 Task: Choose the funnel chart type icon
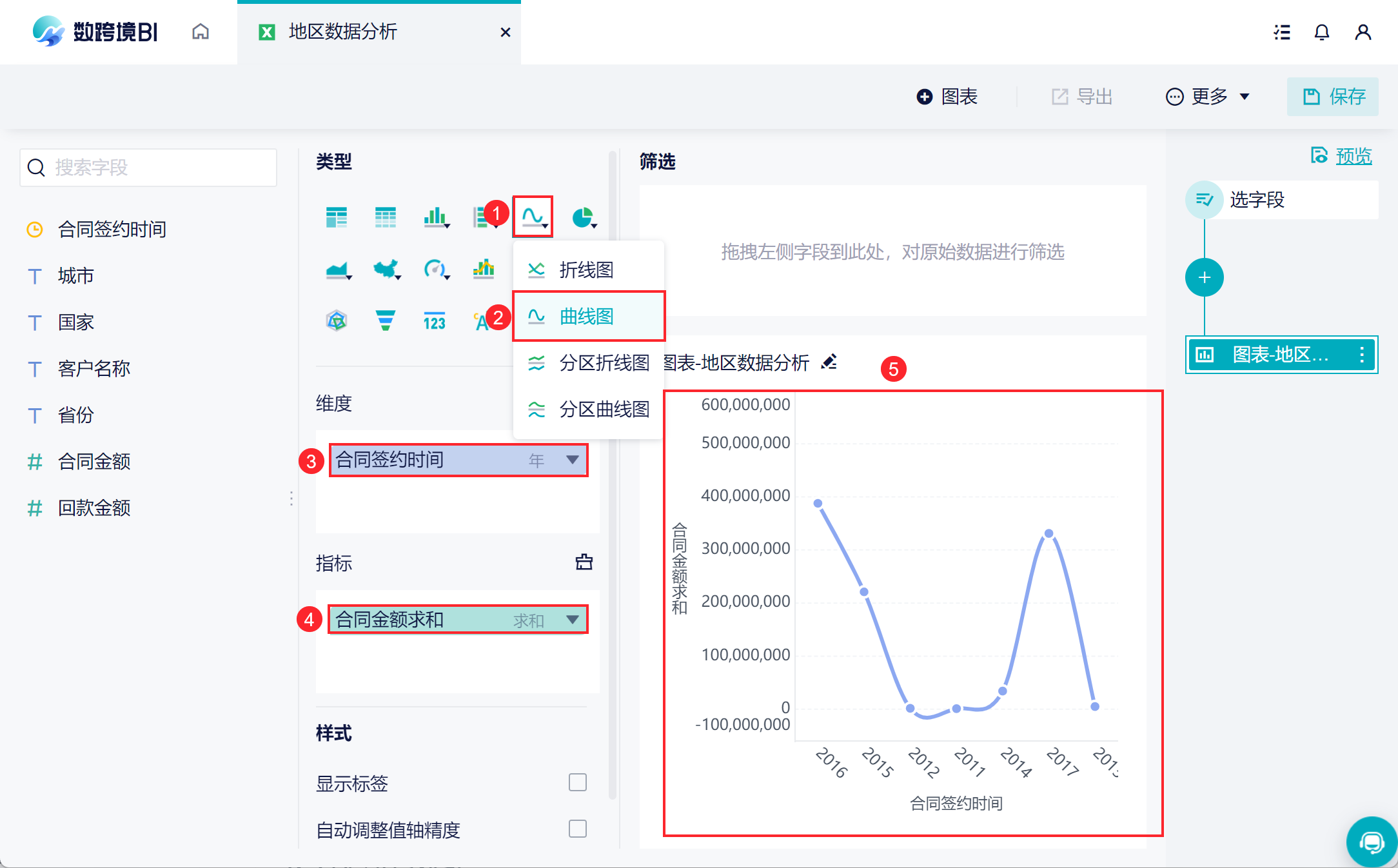pos(385,320)
